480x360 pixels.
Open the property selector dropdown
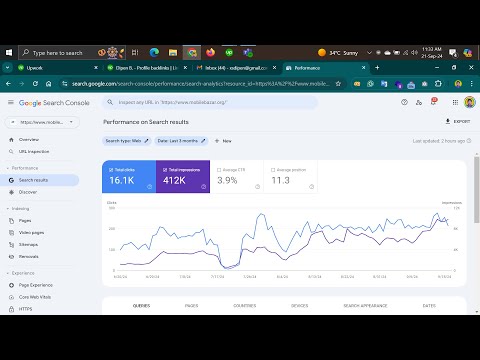42,122
